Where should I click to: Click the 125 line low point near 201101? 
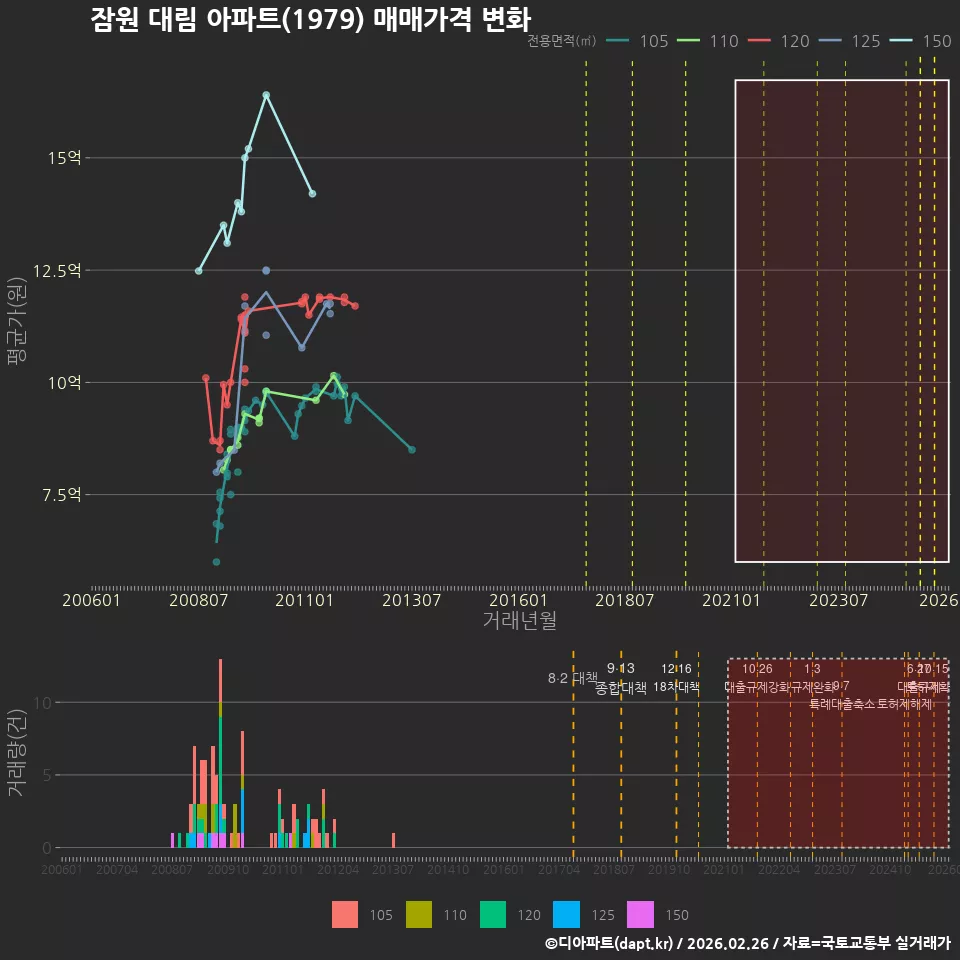(302, 347)
